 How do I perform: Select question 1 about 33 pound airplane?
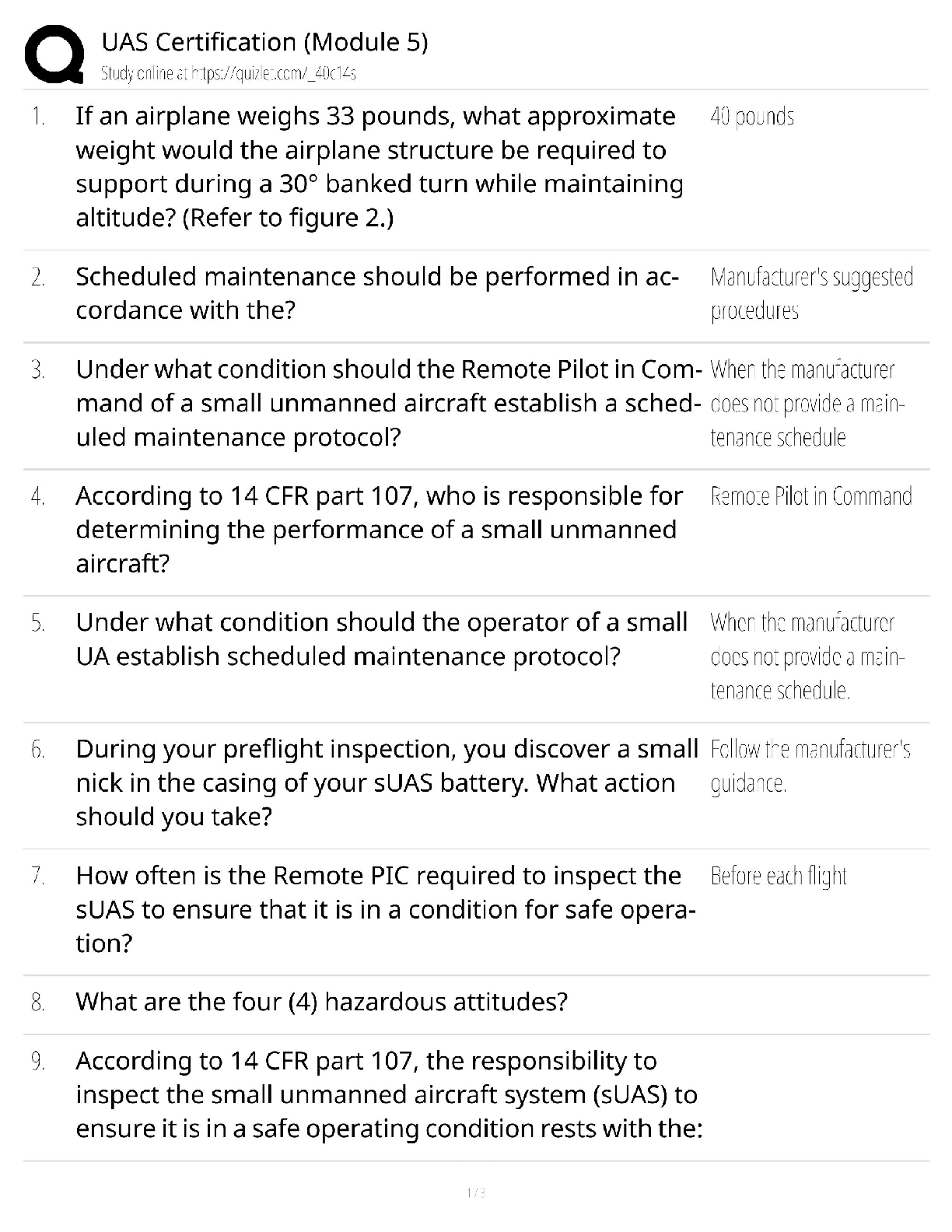tap(379, 166)
